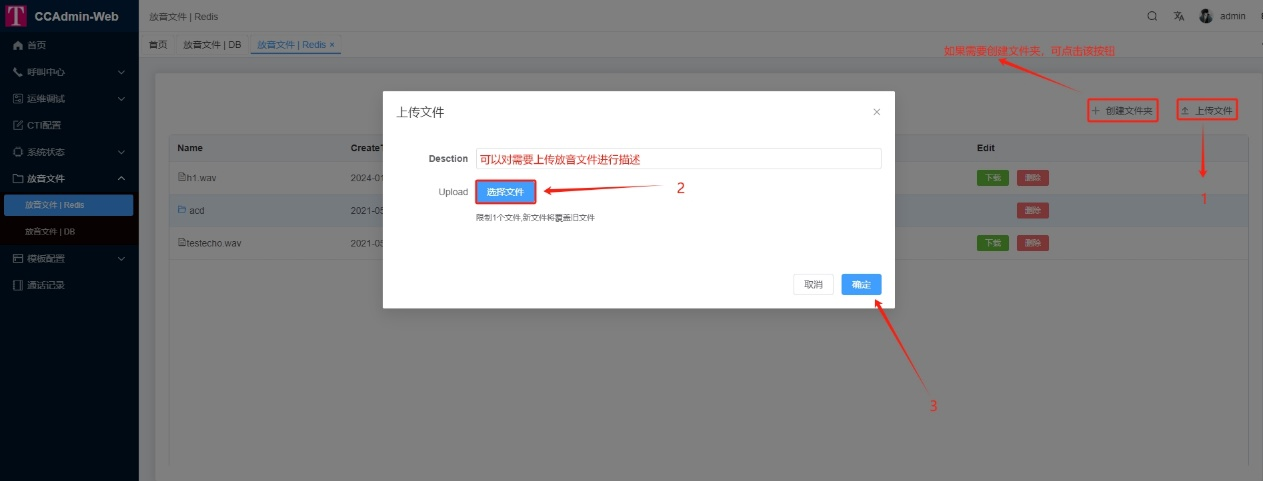Screen dimensions: 1263x481
Task: Expand the 系统状态 menu chevron
Action: pos(121,152)
